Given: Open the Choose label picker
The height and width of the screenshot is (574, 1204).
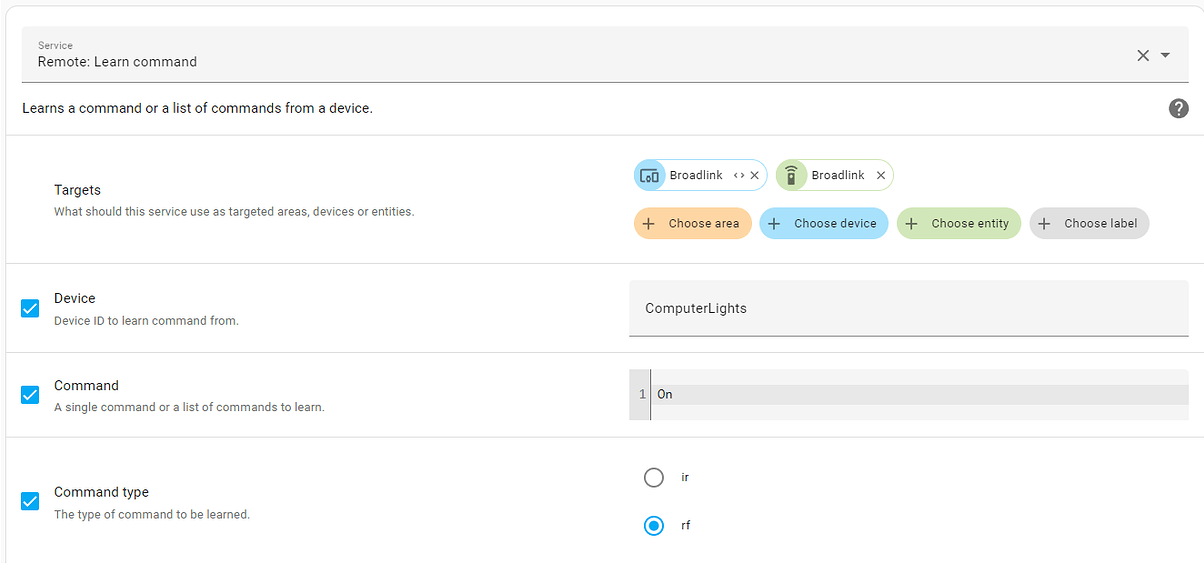Looking at the screenshot, I should point(1089,223).
